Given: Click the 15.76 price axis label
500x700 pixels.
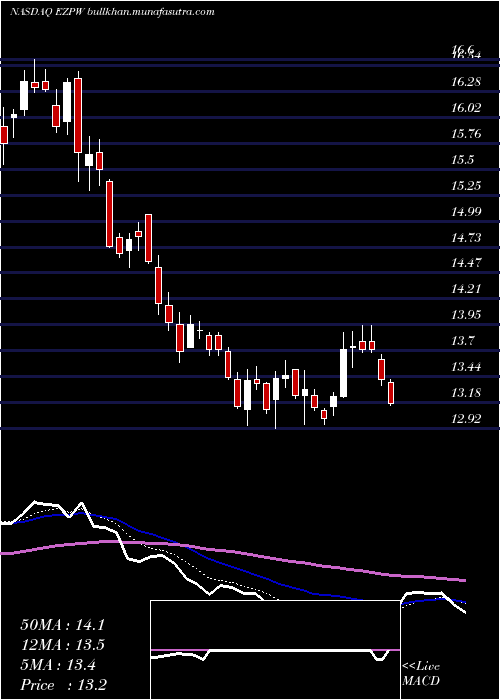Looking at the screenshot, I should (x=466, y=134).
